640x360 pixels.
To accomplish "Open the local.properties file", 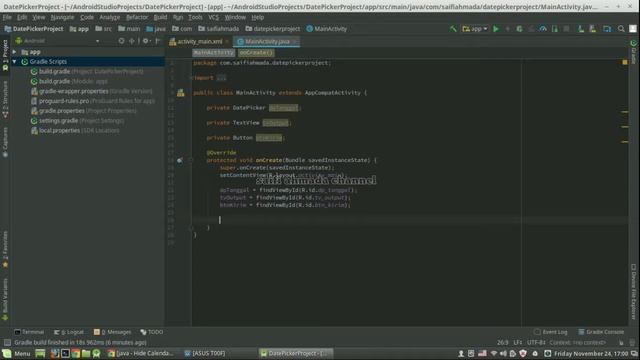I will (x=75, y=130).
